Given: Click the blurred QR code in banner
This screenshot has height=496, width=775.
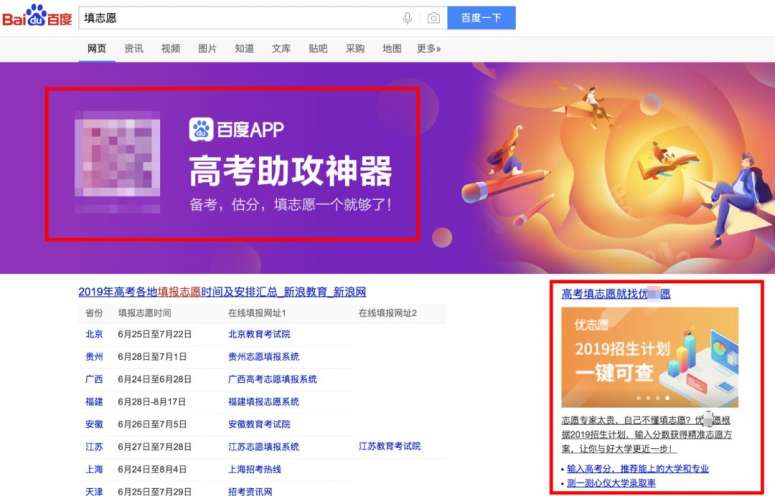Looking at the screenshot, I should click(117, 158).
